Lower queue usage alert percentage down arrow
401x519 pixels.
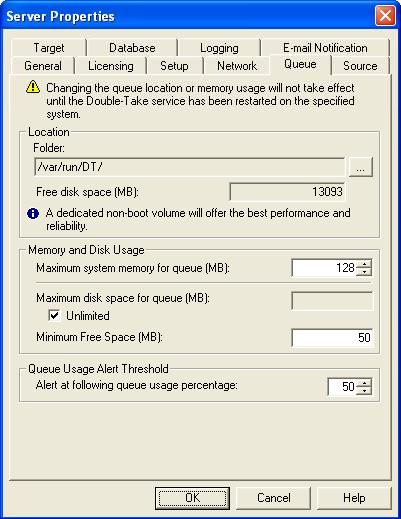tap(364, 391)
